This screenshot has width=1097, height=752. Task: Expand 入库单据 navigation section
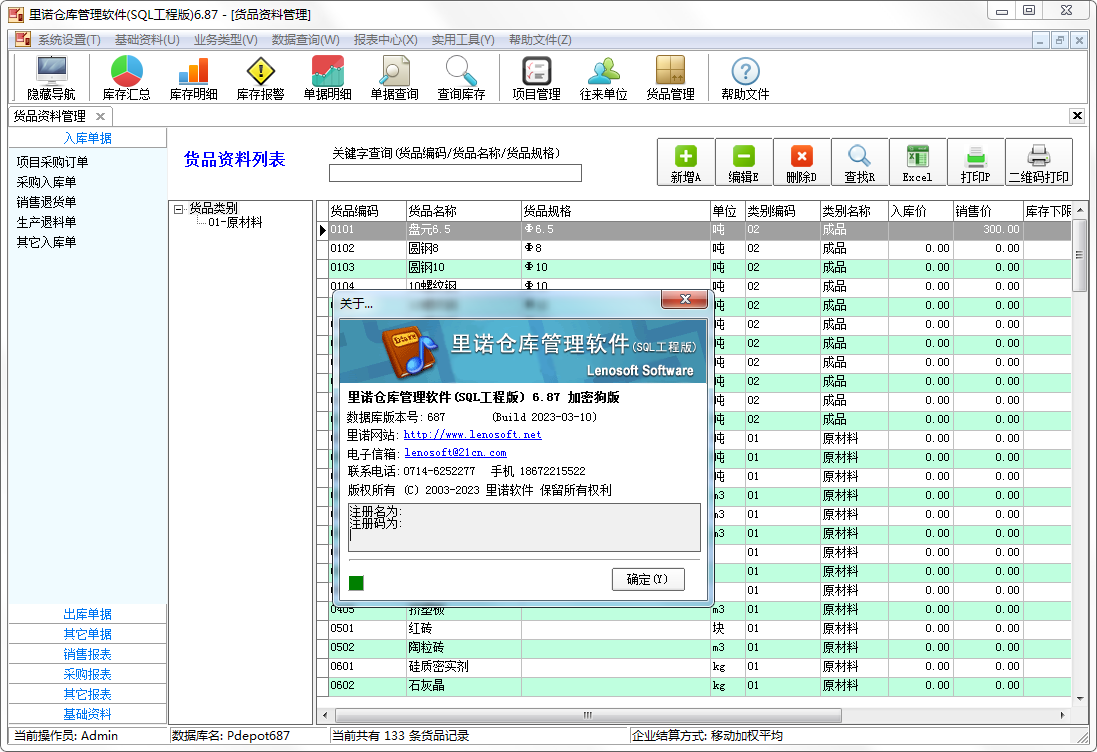(87, 138)
